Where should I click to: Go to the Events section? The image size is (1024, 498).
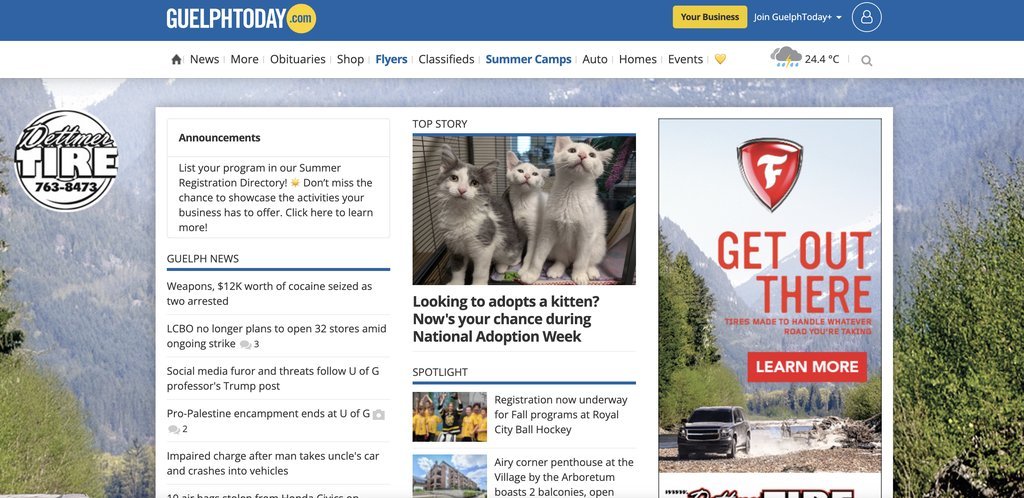point(685,59)
